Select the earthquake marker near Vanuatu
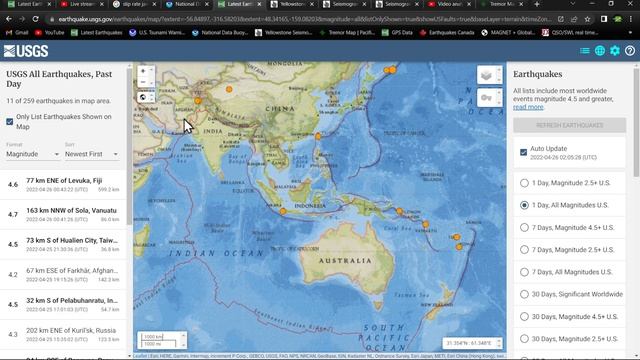This screenshot has width=640, height=360. [x=426, y=224]
